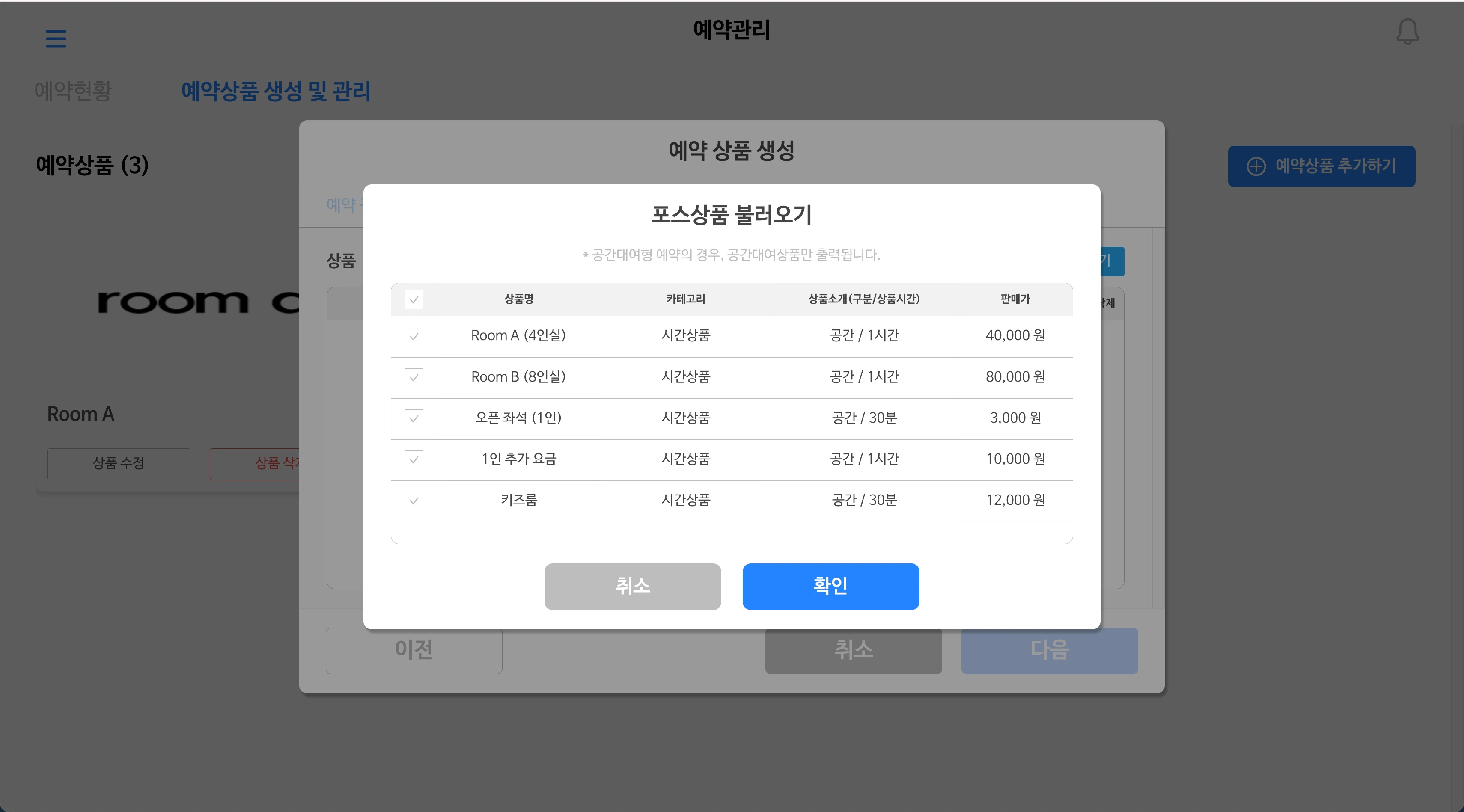The image size is (1464, 812).
Task: Toggle the select-all checkbox in table header
Action: click(x=414, y=299)
